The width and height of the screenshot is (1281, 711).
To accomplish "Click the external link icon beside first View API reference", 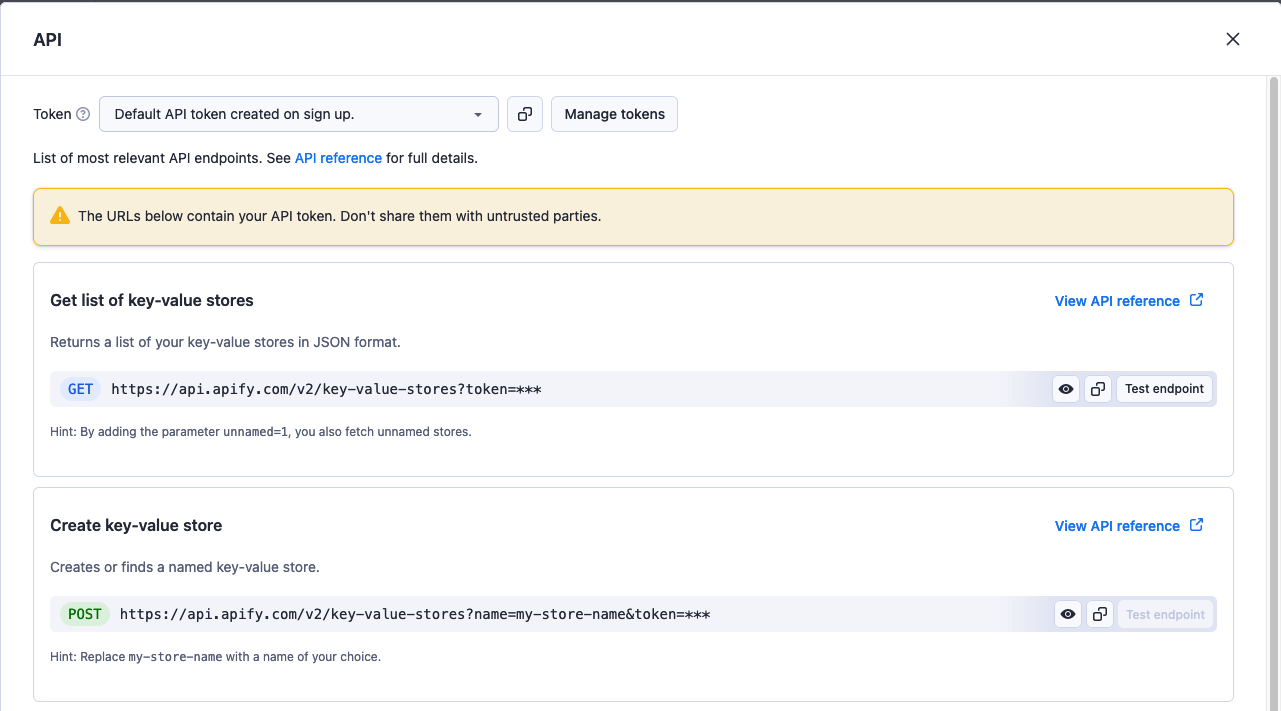I will click(1196, 300).
